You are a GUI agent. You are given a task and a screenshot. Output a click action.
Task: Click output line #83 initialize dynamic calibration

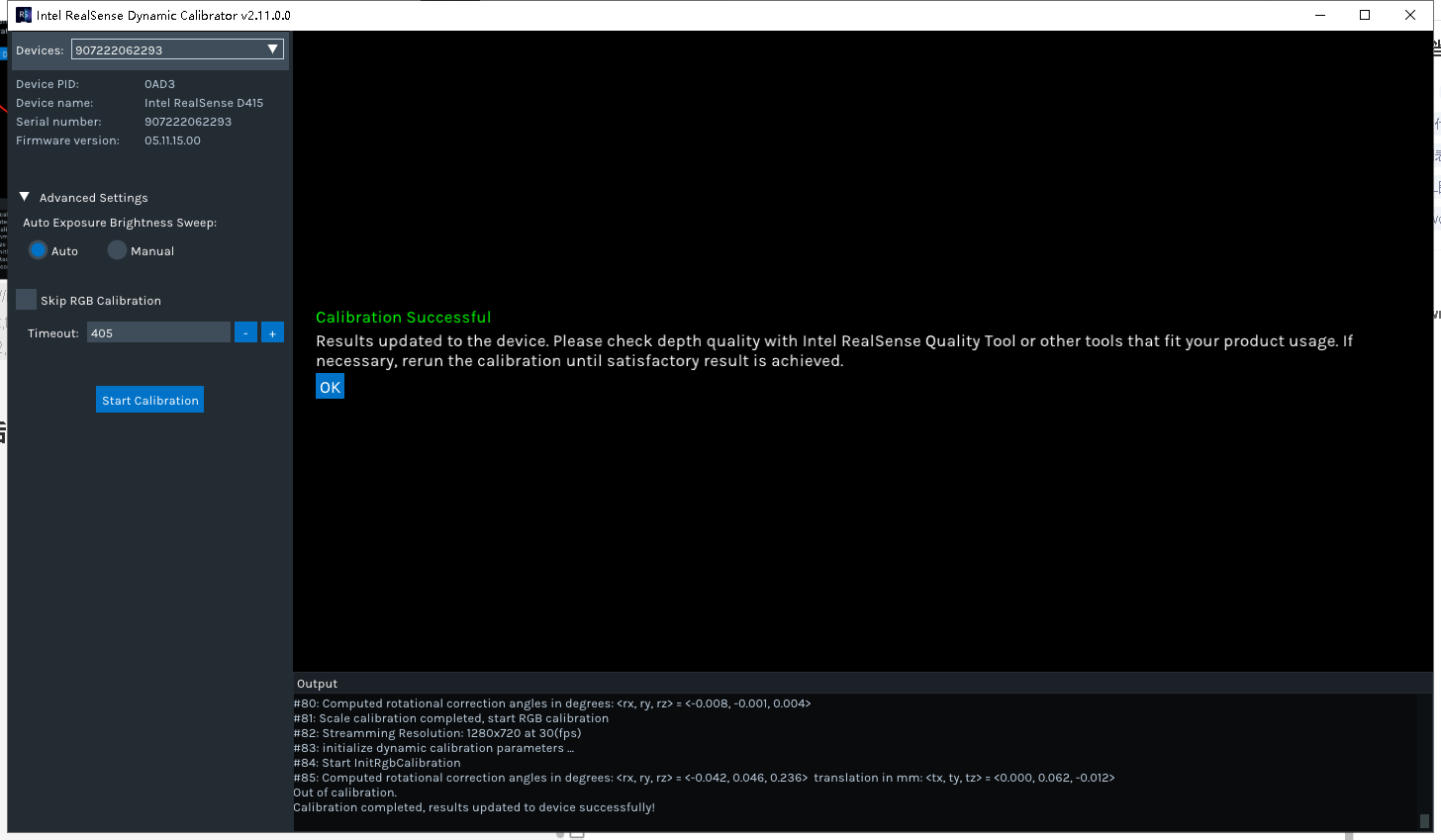(x=433, y=748)
